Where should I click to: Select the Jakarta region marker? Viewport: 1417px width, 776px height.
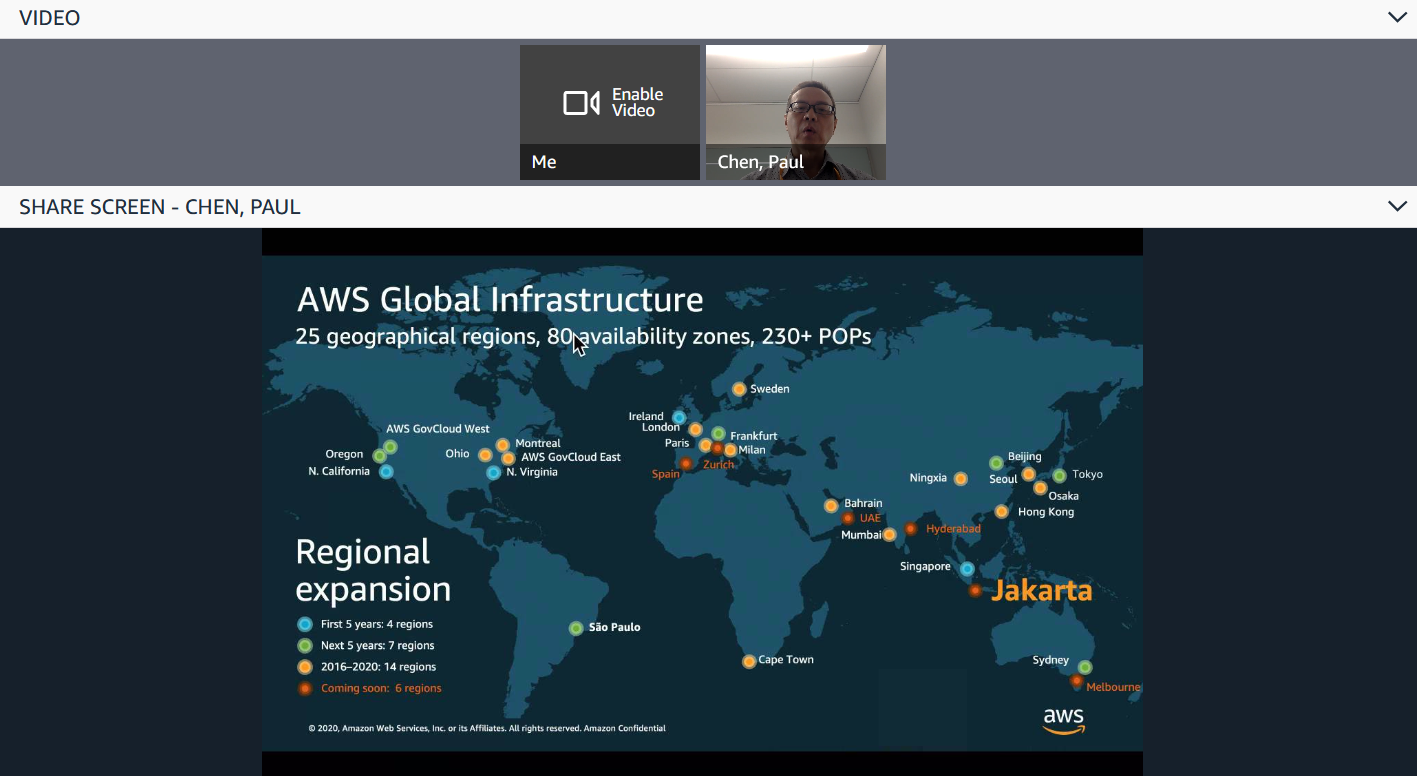pos(976,590)
